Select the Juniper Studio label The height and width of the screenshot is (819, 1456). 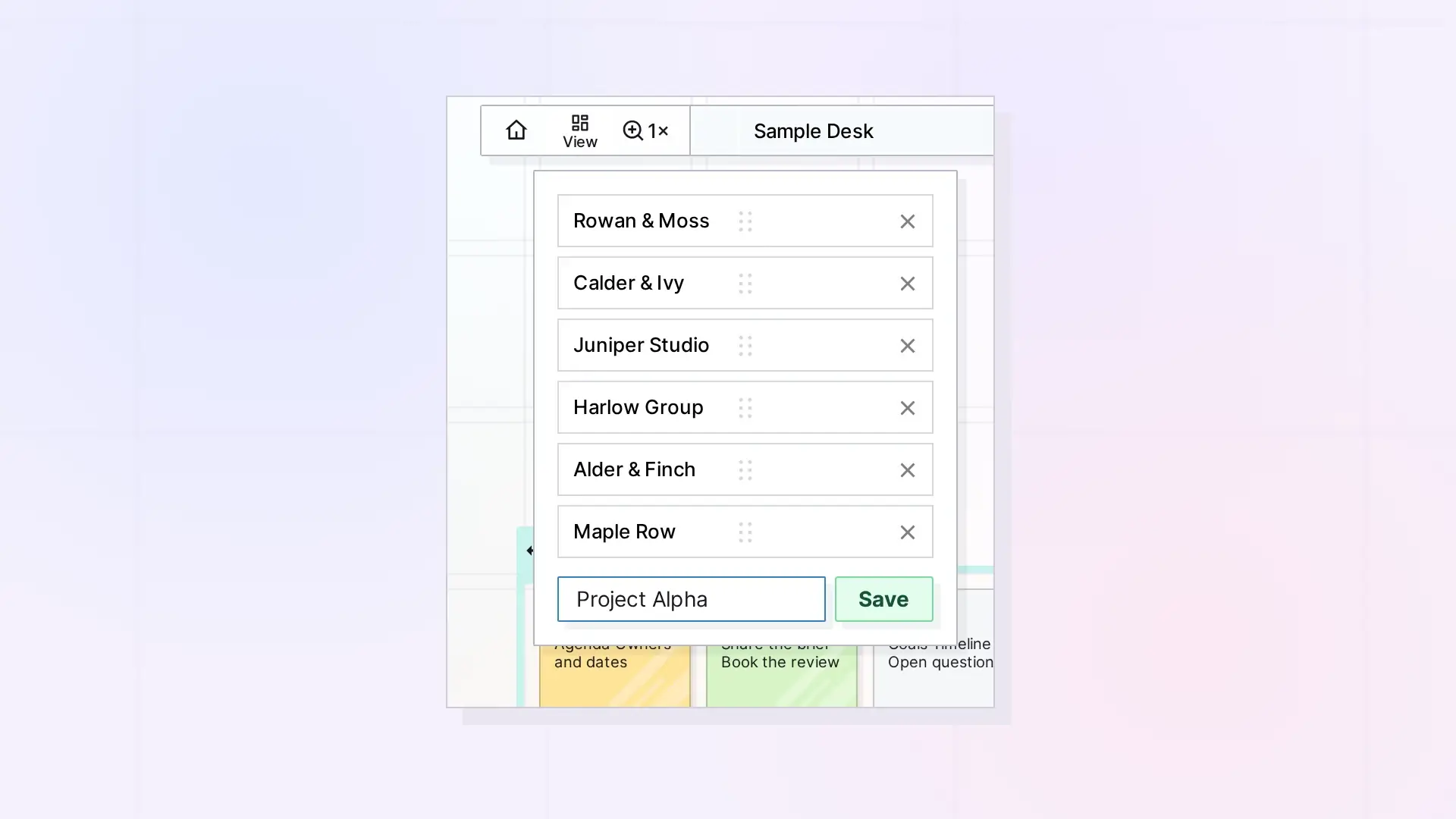pos(641,345)
